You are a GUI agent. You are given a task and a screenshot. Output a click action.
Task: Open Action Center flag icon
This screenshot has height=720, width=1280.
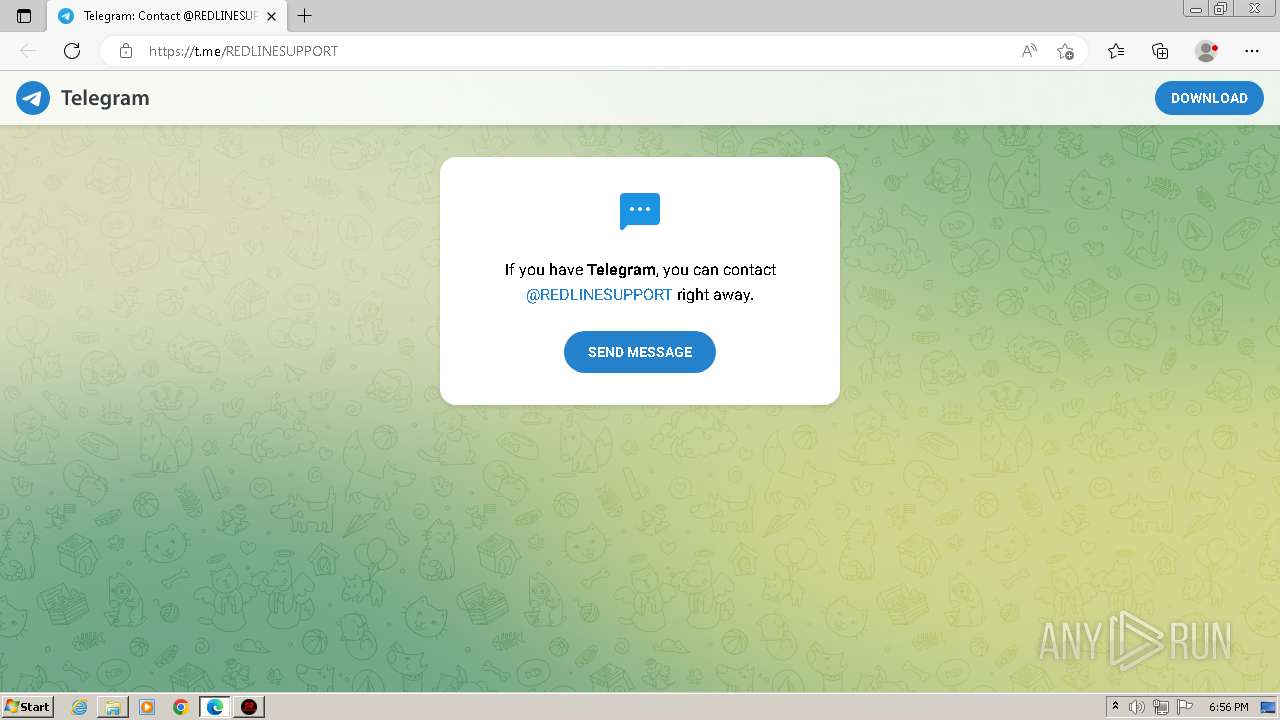pos(1184,707)
